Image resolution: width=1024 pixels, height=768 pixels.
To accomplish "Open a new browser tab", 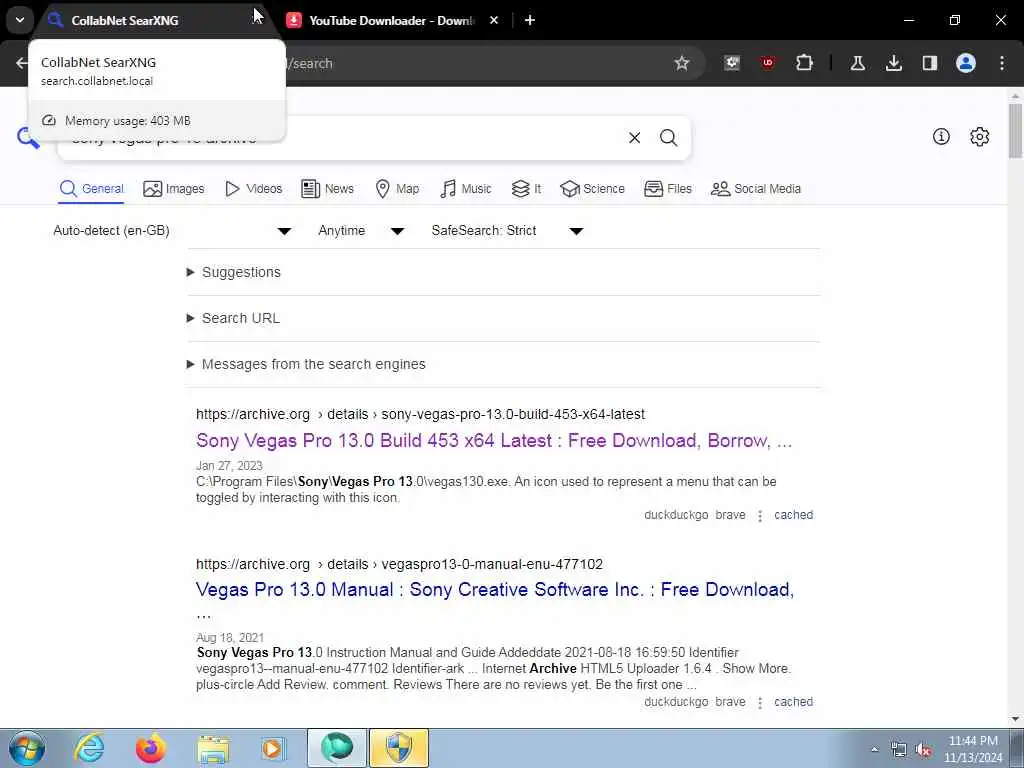I will click(x=530, y=20).
